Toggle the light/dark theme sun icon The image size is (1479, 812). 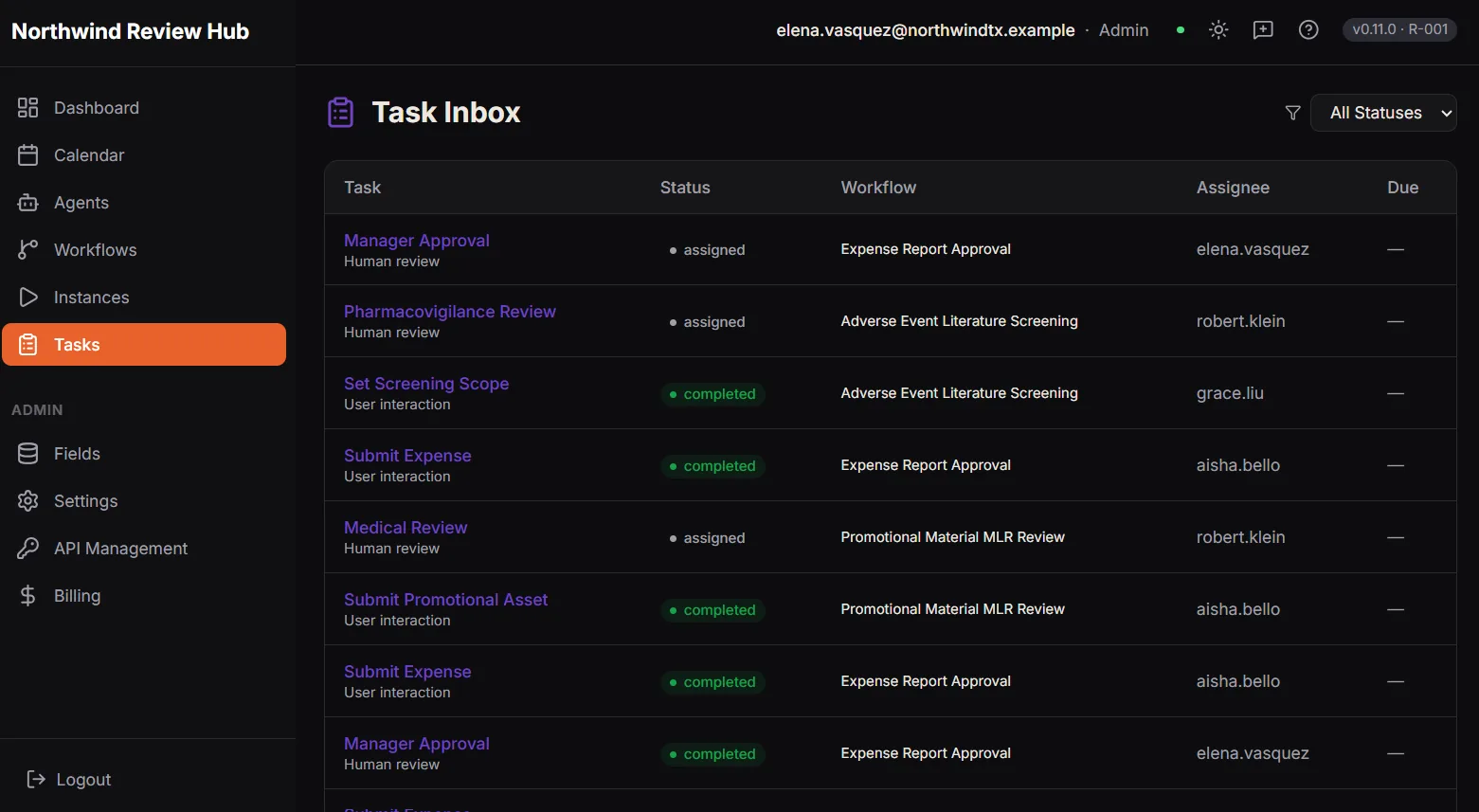click(x=1218, y=30)
